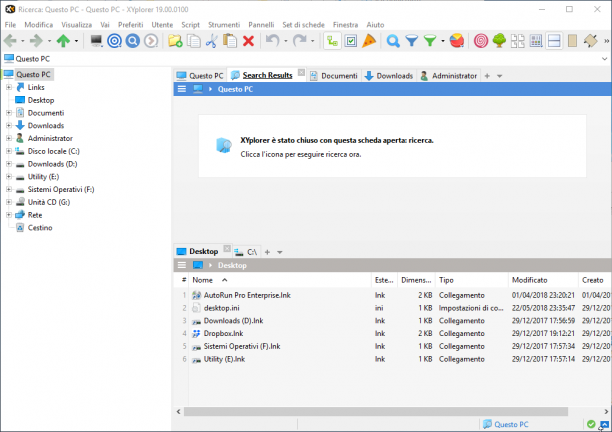Expand the Rete tree node
The width and height of the screenshot is (612, 432).
(9, 215)
